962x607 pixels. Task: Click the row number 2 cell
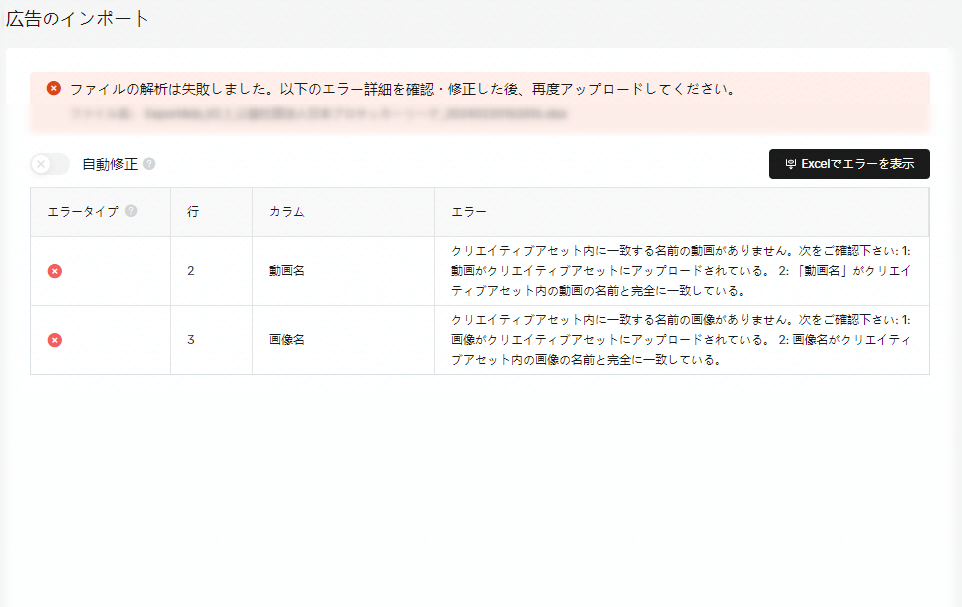191,271
